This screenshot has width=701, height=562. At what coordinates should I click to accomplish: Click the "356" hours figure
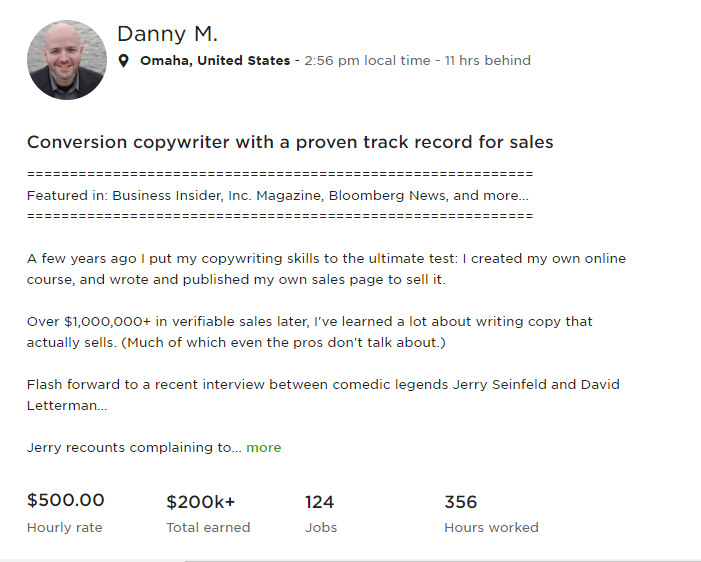pos(461,502)
